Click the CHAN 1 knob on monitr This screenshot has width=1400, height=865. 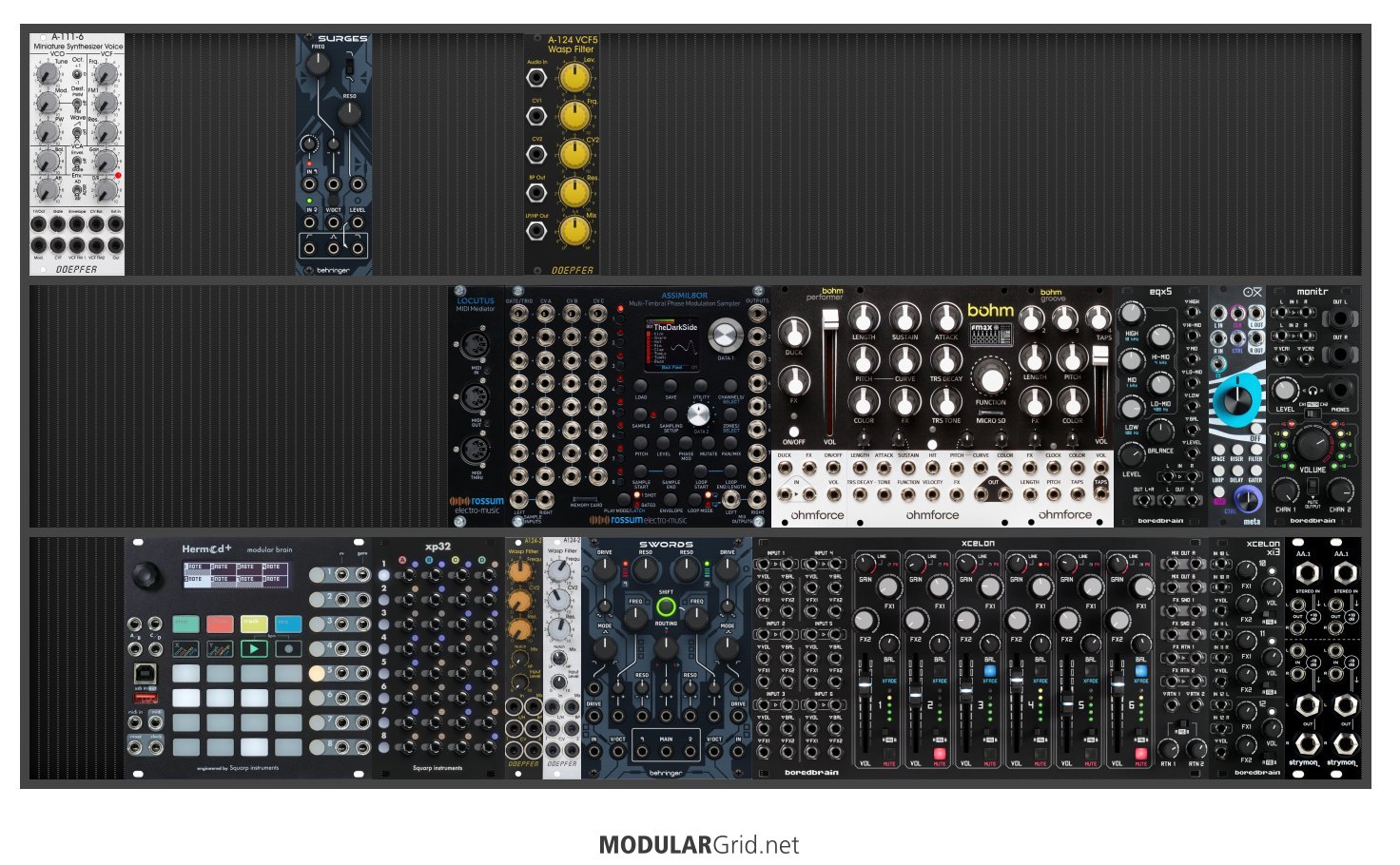1285,490
